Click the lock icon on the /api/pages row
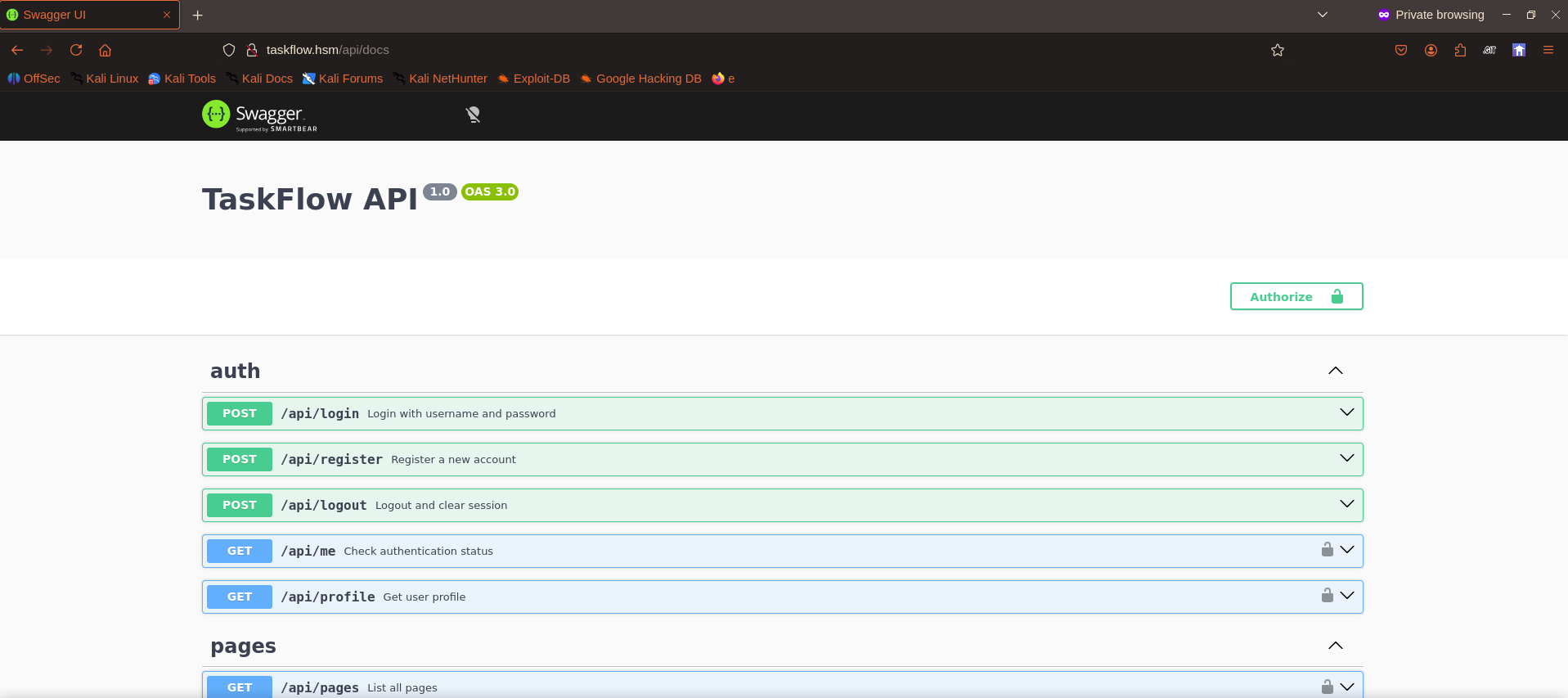 pos(1328,687)
